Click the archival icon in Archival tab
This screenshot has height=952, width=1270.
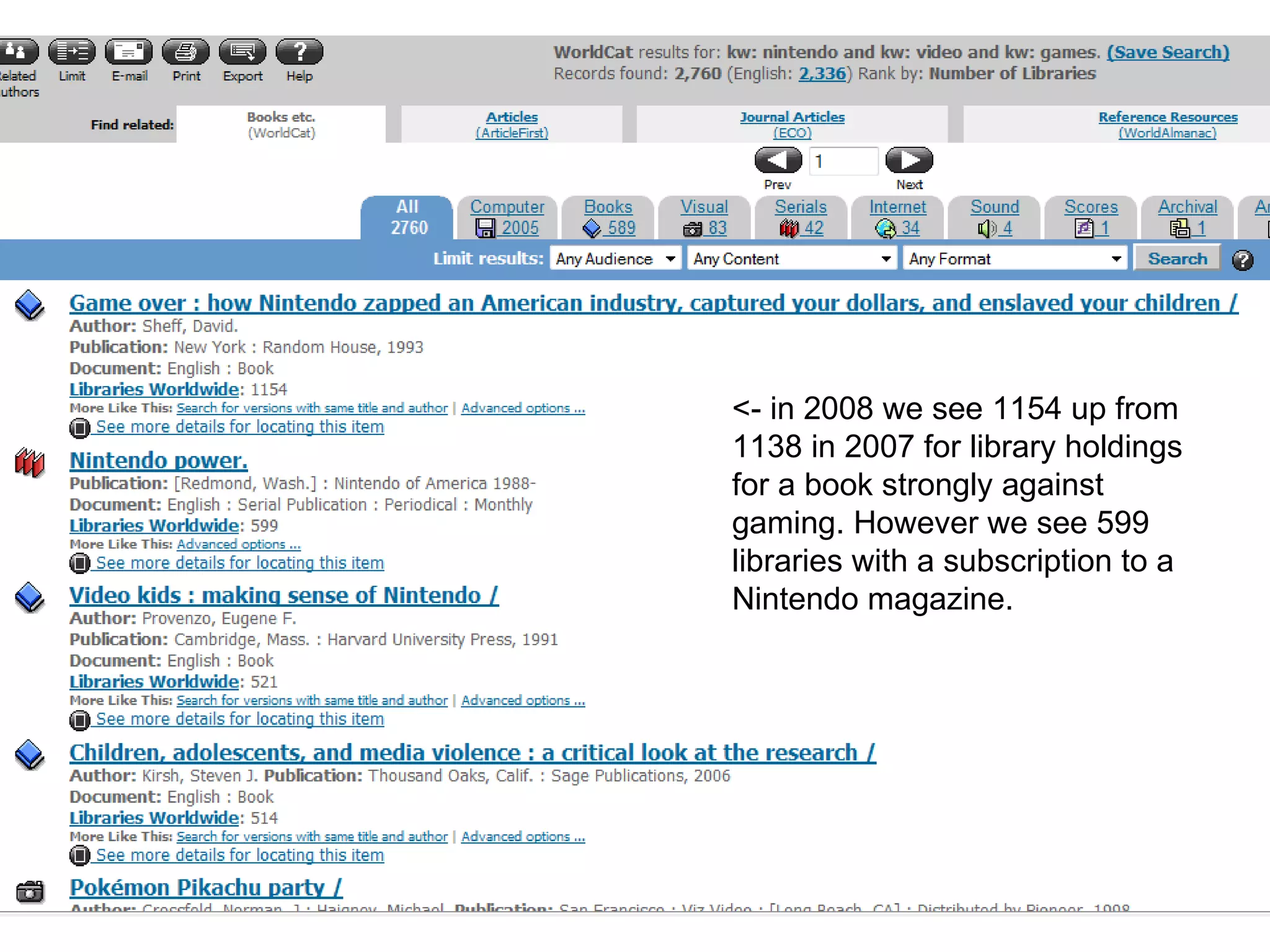(x=1180, y=229)
